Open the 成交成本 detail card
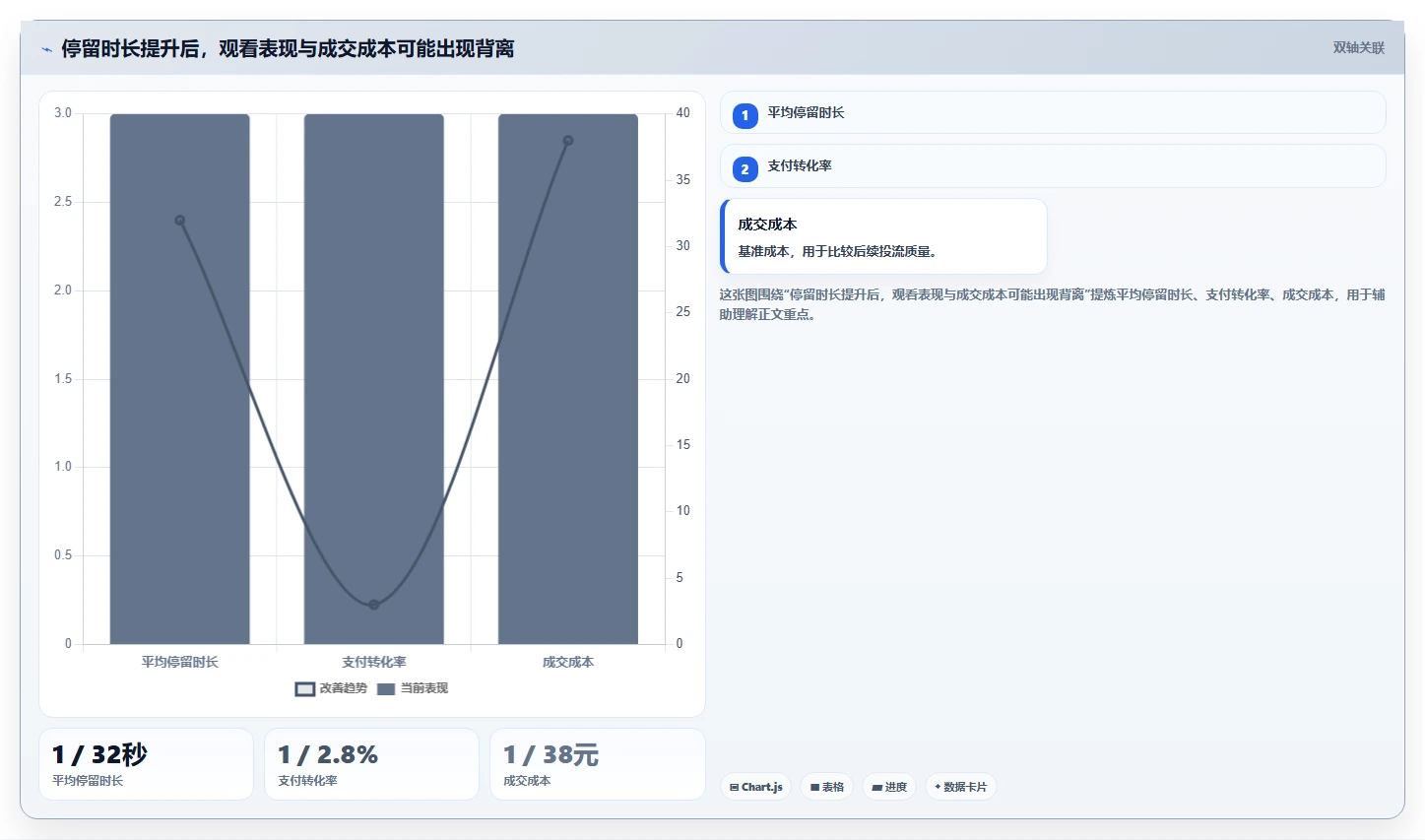The height and width of the screenshot is (840, 1425). (883, 236)
